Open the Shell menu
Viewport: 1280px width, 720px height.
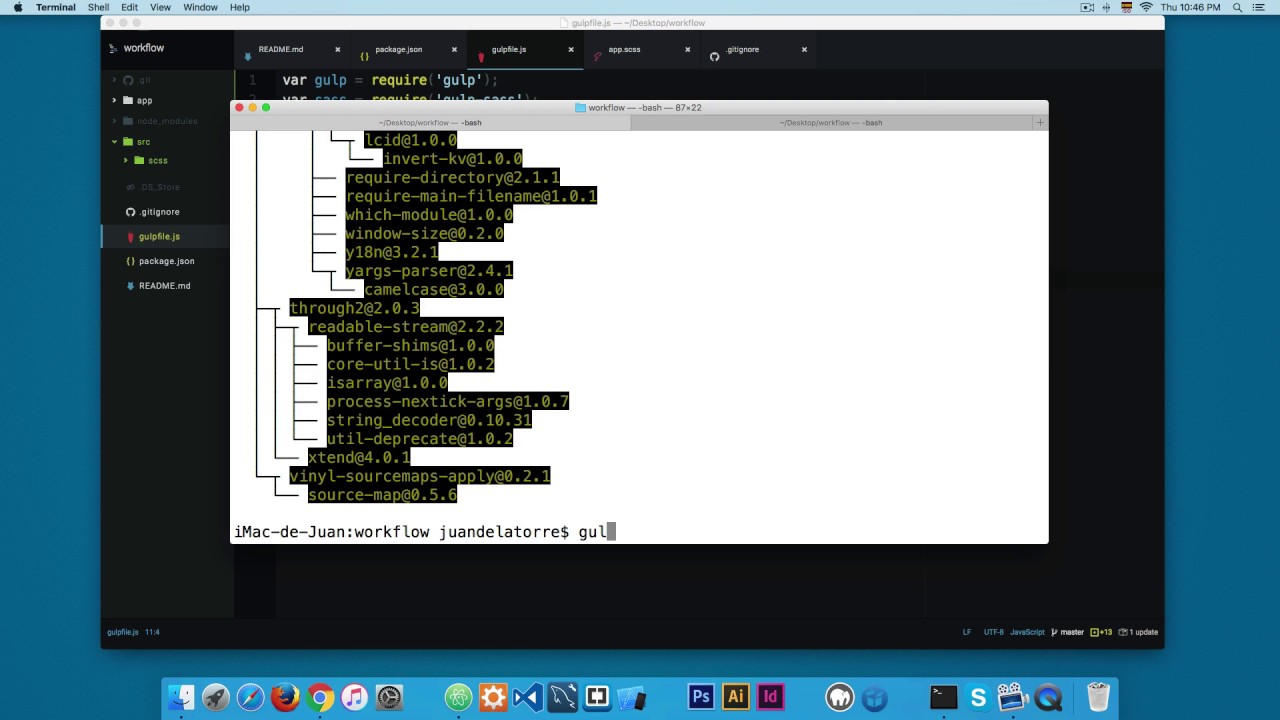[x=98, y=7]
